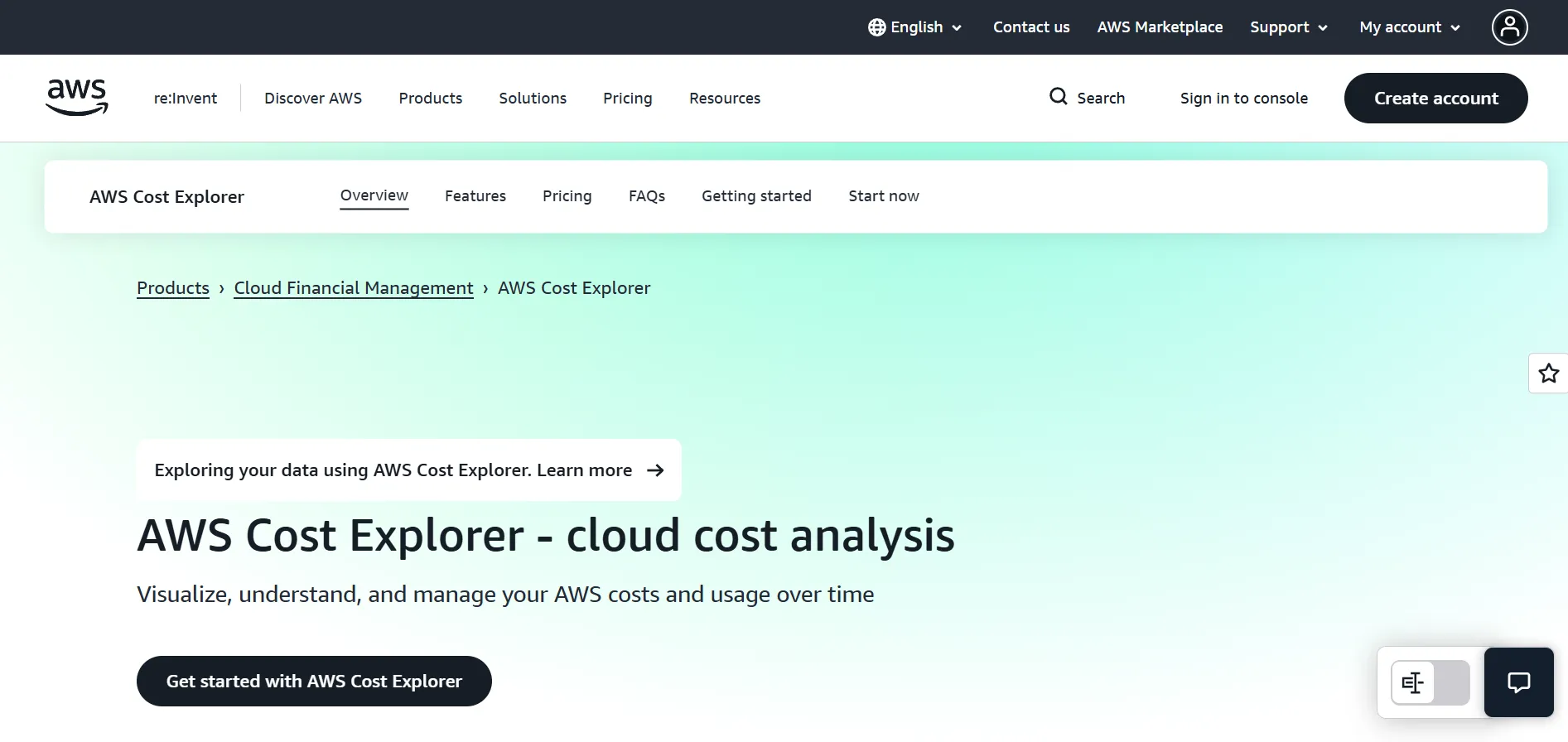Open the Solutions menu
The height and width of the screenshot is (742, 1568).
(x=533, y=98)
